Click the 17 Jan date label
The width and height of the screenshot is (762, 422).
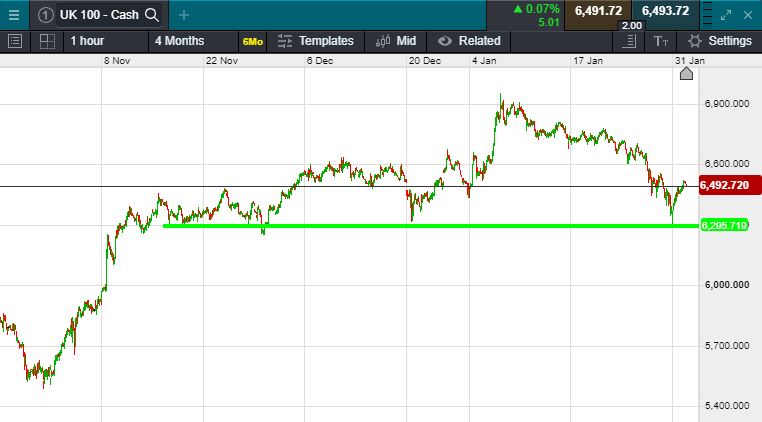[588, 61]
